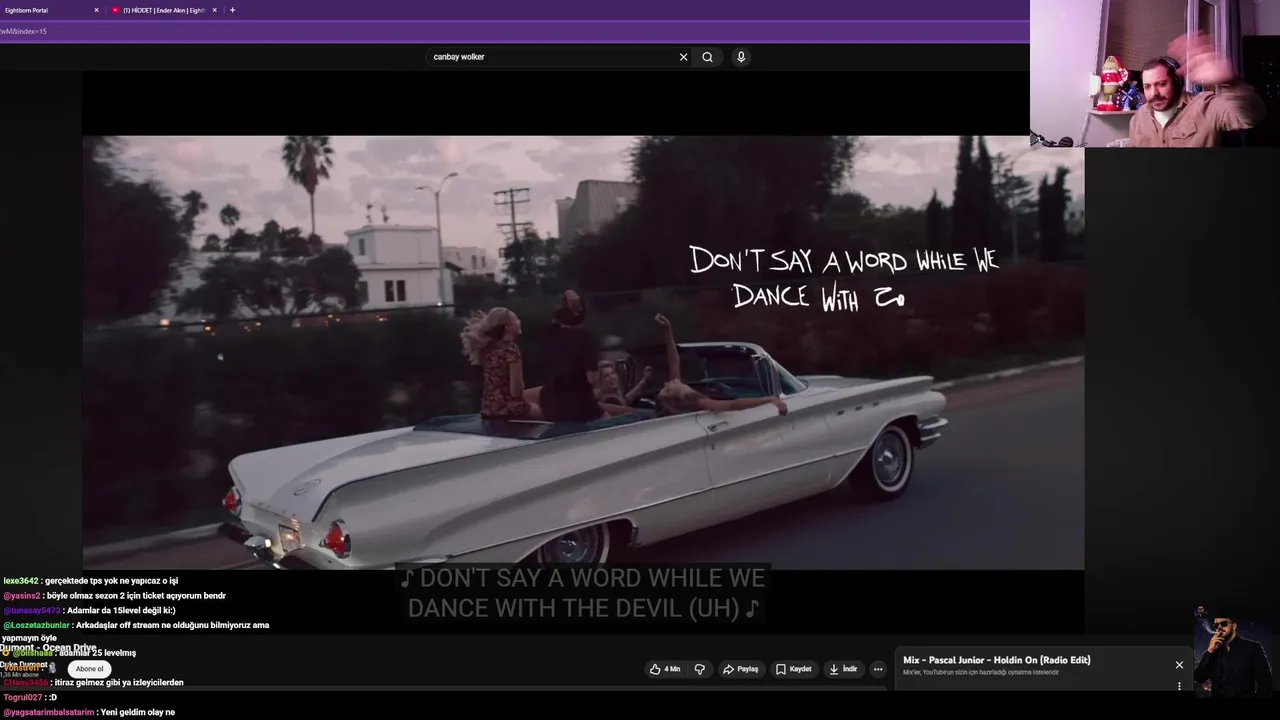
Task: Click chat message from @yagsatarimbalsatarim
Action: tap(89, 712)
